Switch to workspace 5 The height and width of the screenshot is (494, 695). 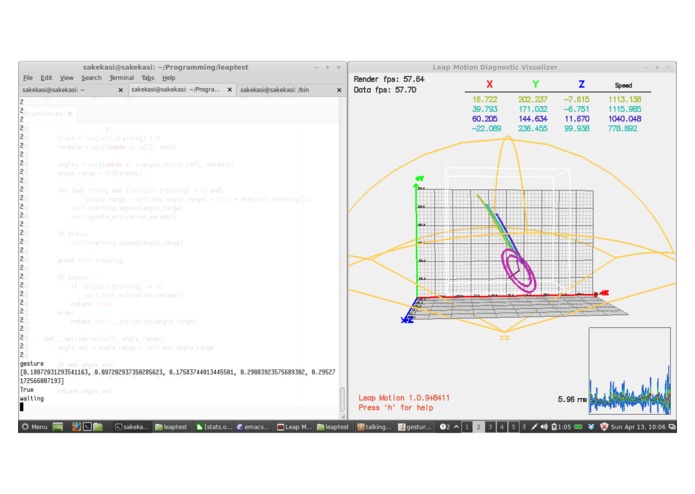click(x=513, y=427)
